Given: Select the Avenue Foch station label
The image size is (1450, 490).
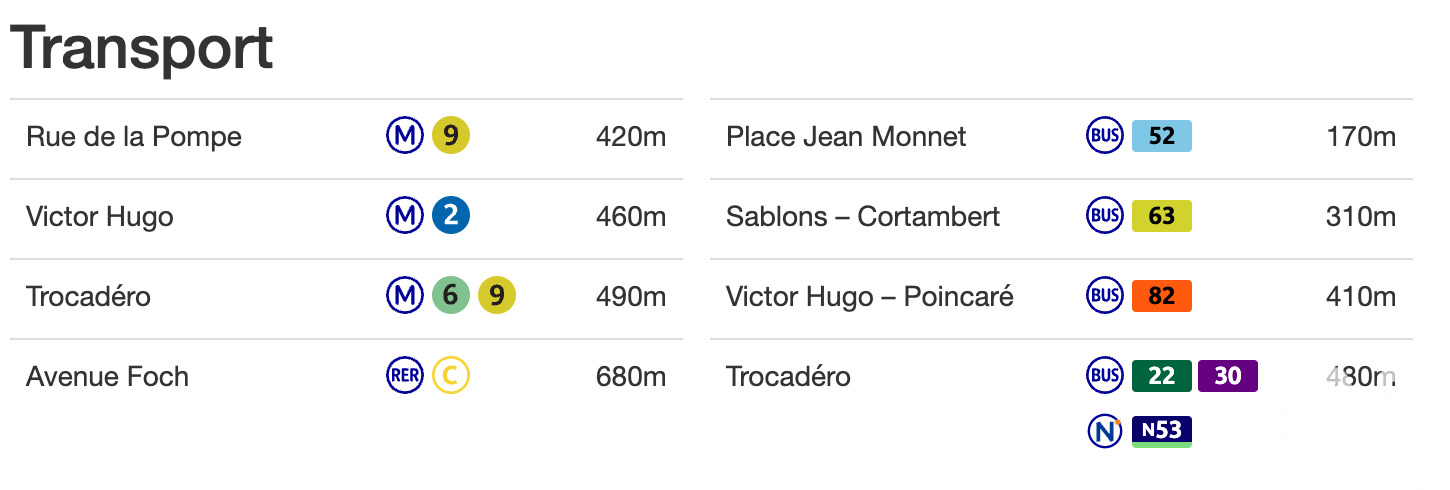Looking at the screenshot, I should pyautogui.click(x=107, y=377).
